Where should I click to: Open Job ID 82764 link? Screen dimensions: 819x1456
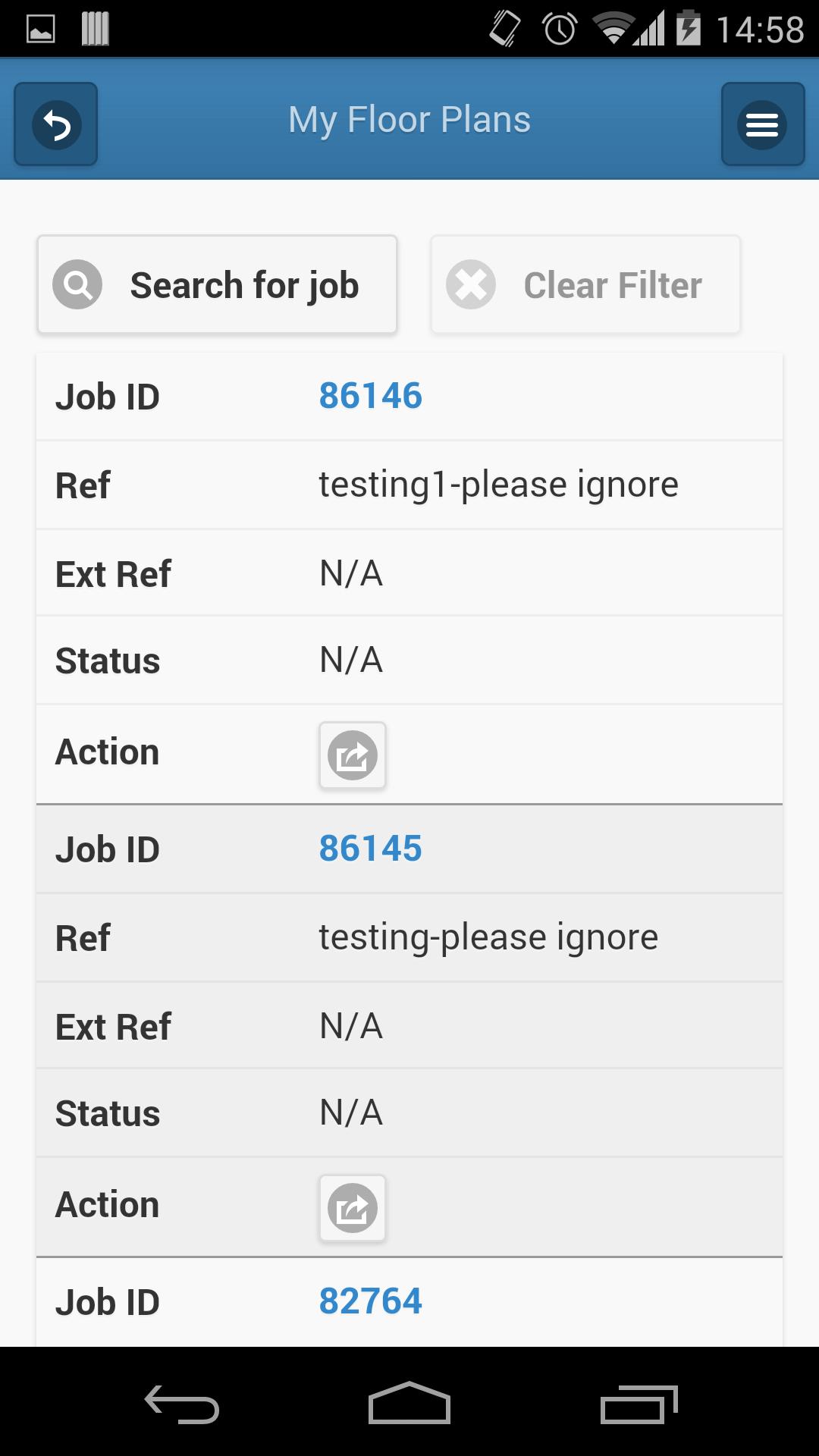(370, 1301)
